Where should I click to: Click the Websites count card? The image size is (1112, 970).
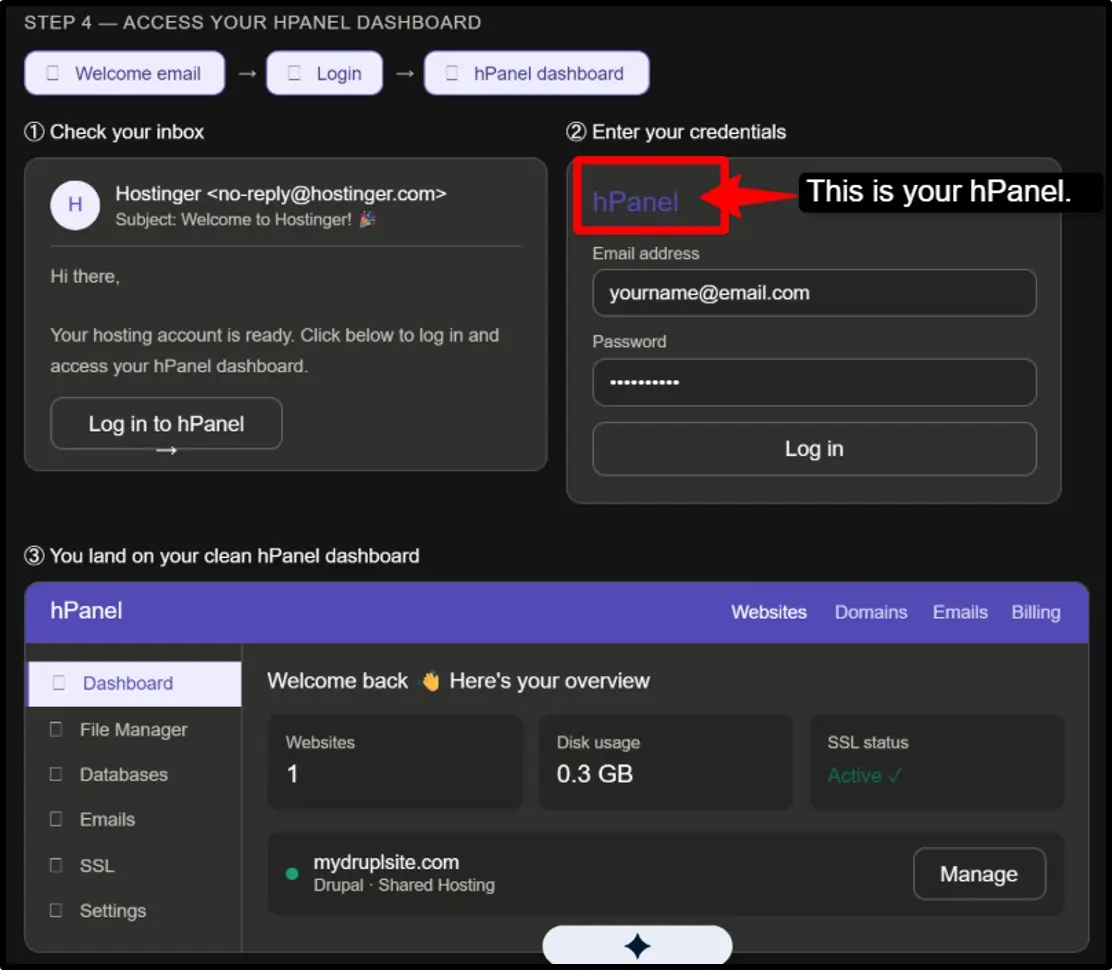click(395, 762)
